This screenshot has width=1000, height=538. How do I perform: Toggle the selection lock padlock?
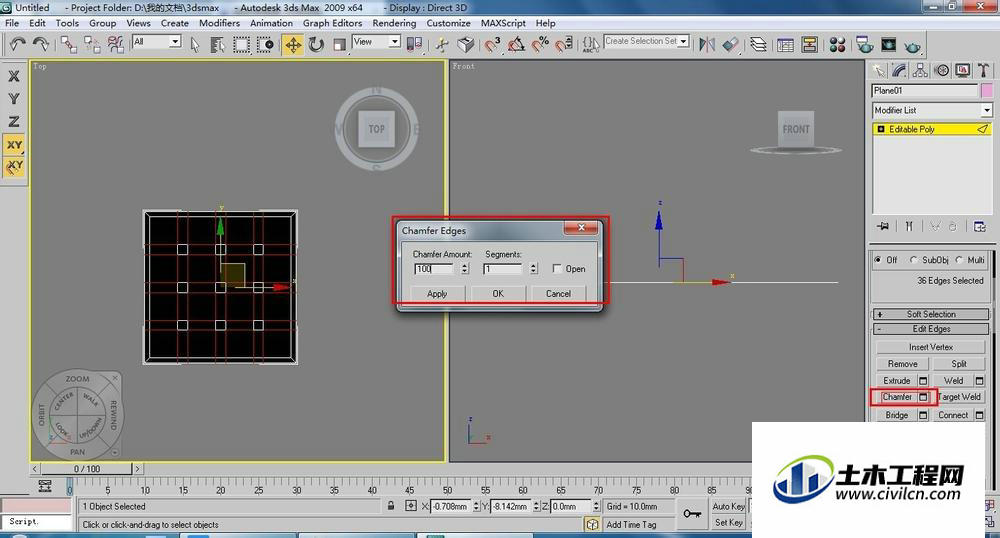pyautogui.click(x=391, y=505)
